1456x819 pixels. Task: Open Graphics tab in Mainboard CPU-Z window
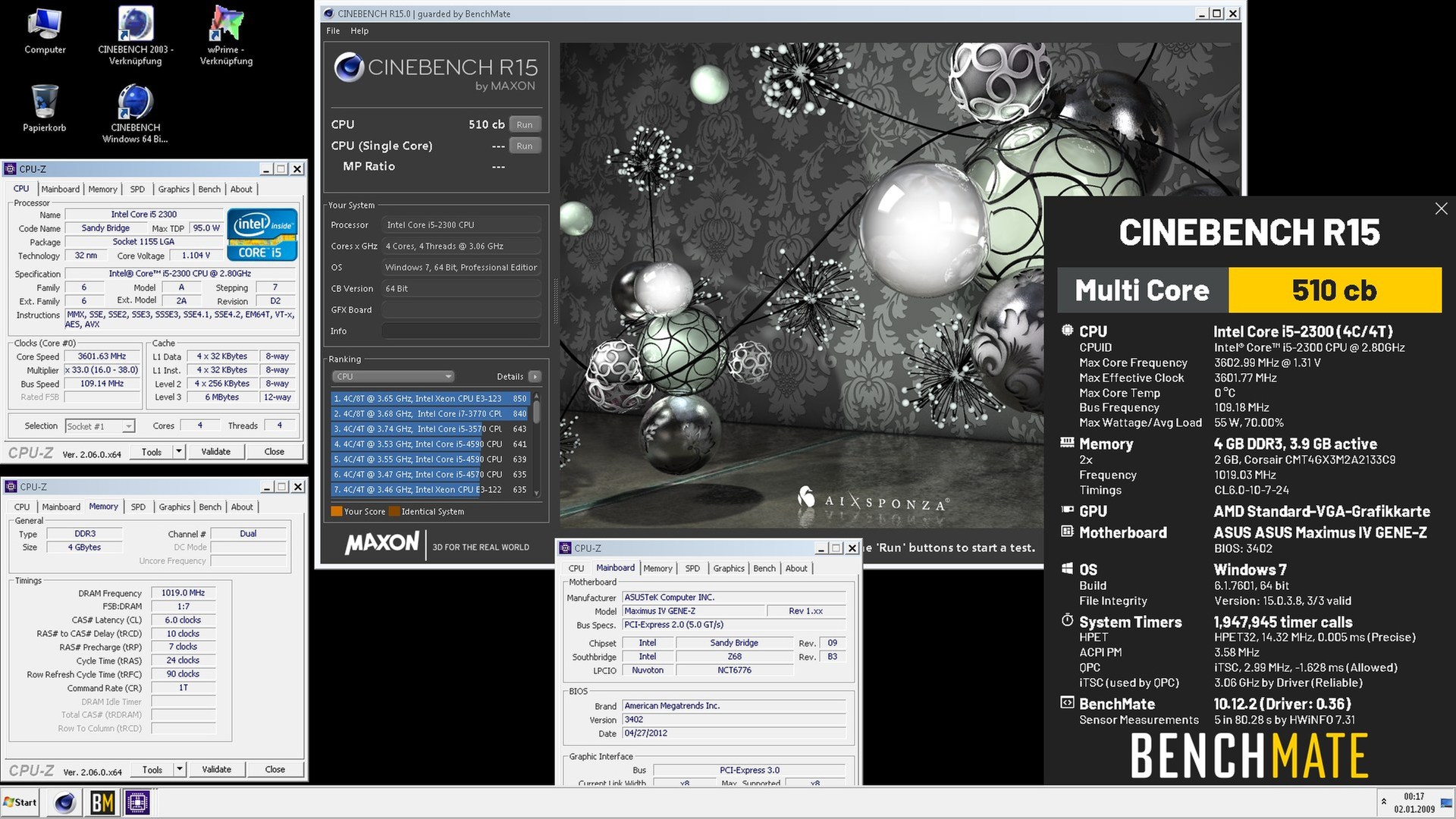click(x=729, y=568)
